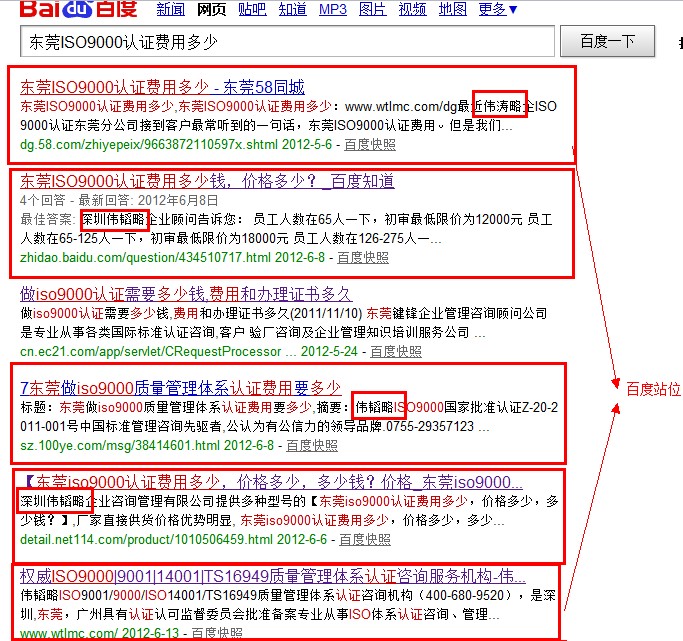Expand the 更多 dropdown menu

[x=498, y=10]
